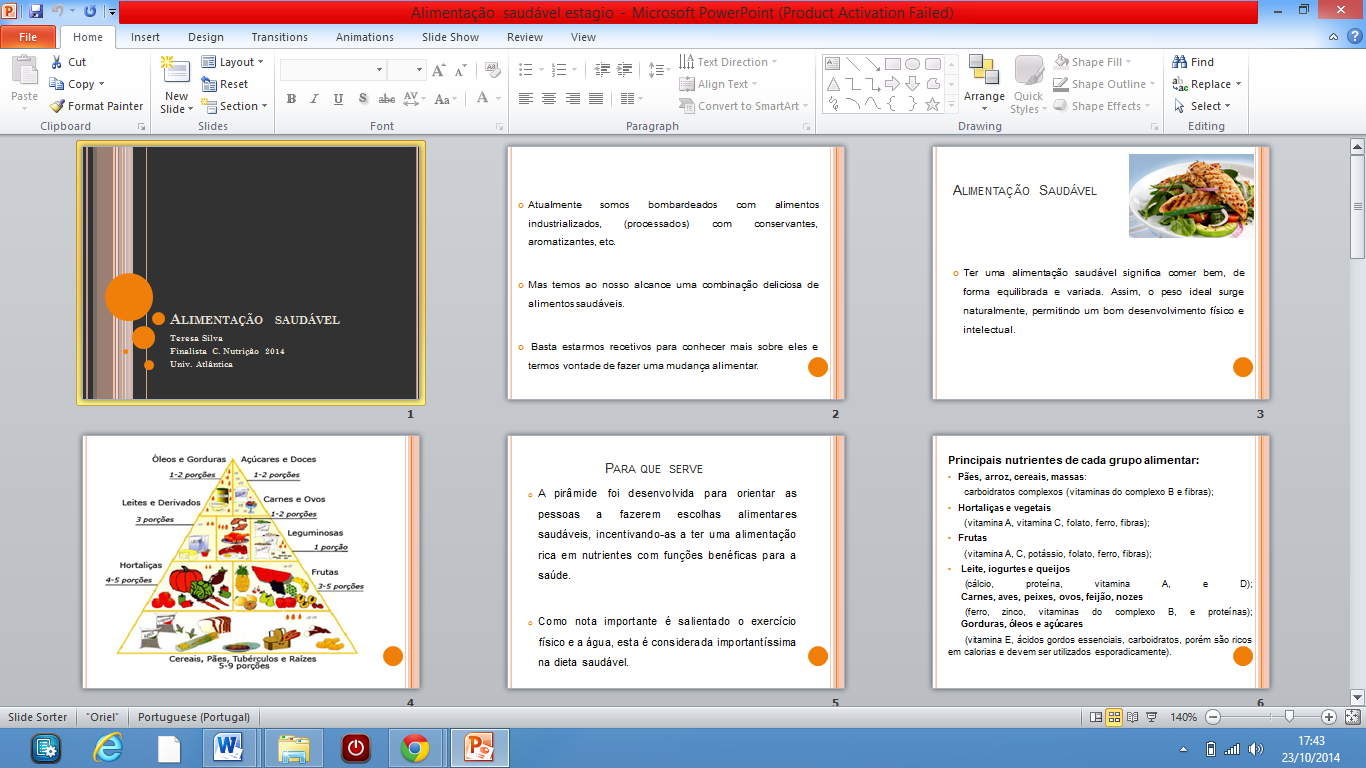Open the Select dropdown in Editing
Image resolution: width=1366 pixels, height=768 pixels.
[1201, 106]
